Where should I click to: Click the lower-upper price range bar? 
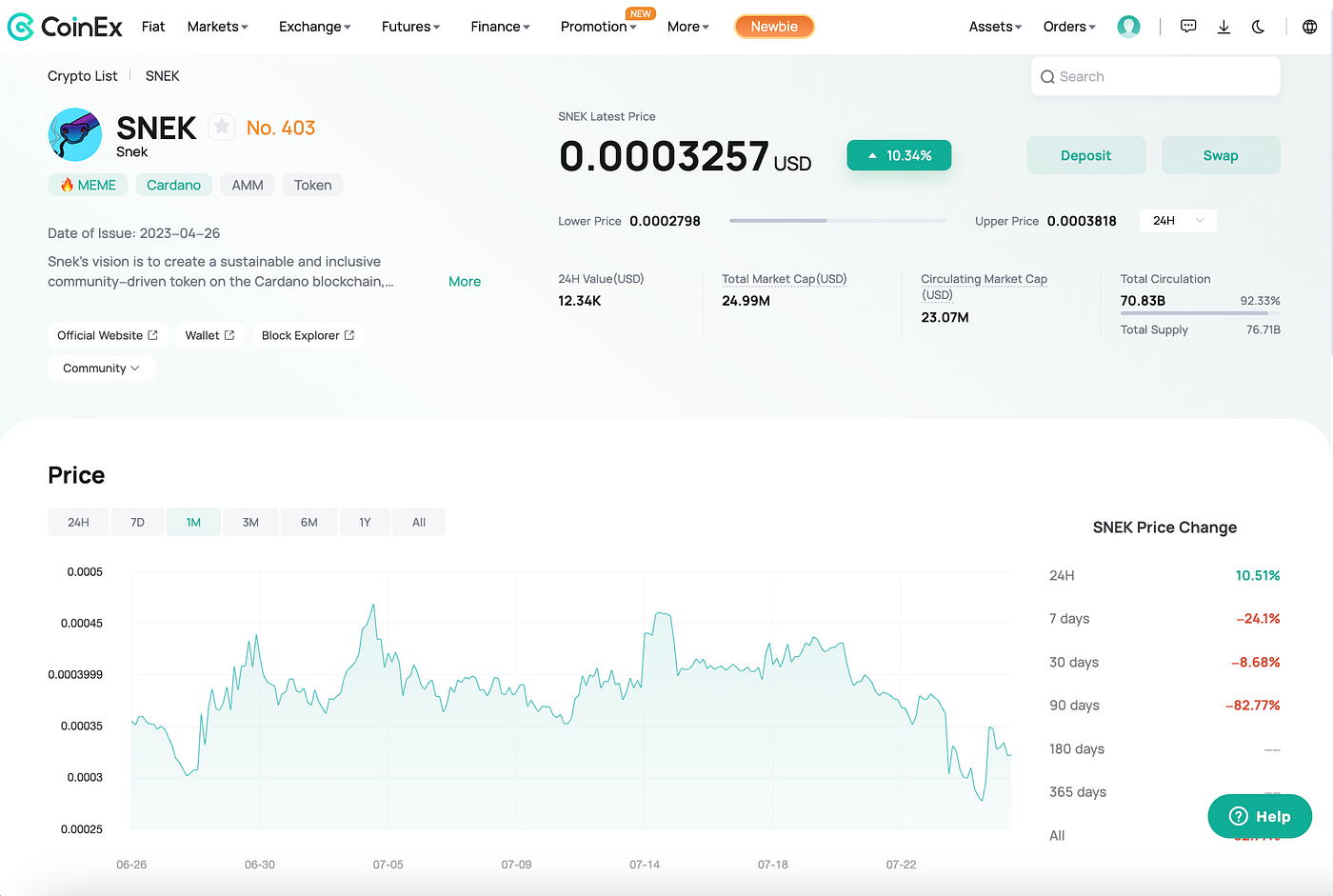(x=838, y=221)
